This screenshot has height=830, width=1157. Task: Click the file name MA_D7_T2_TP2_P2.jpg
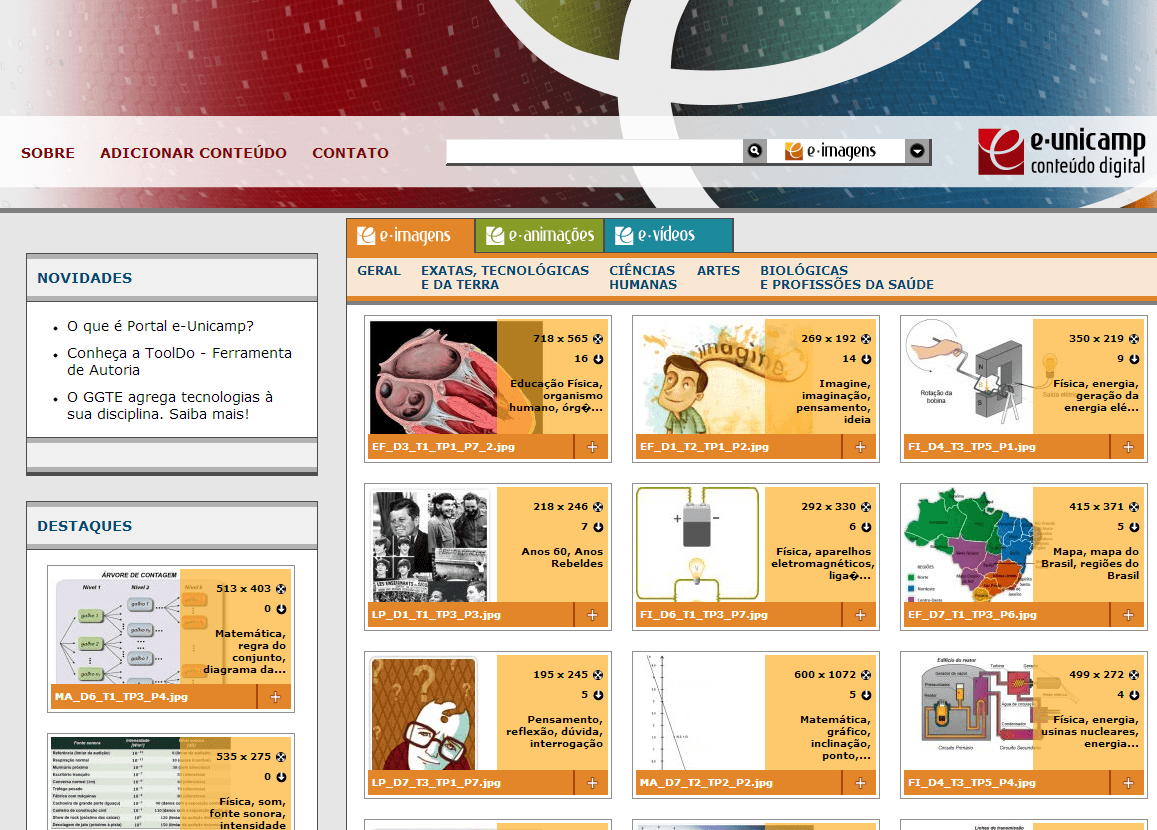tap(707, 784)
